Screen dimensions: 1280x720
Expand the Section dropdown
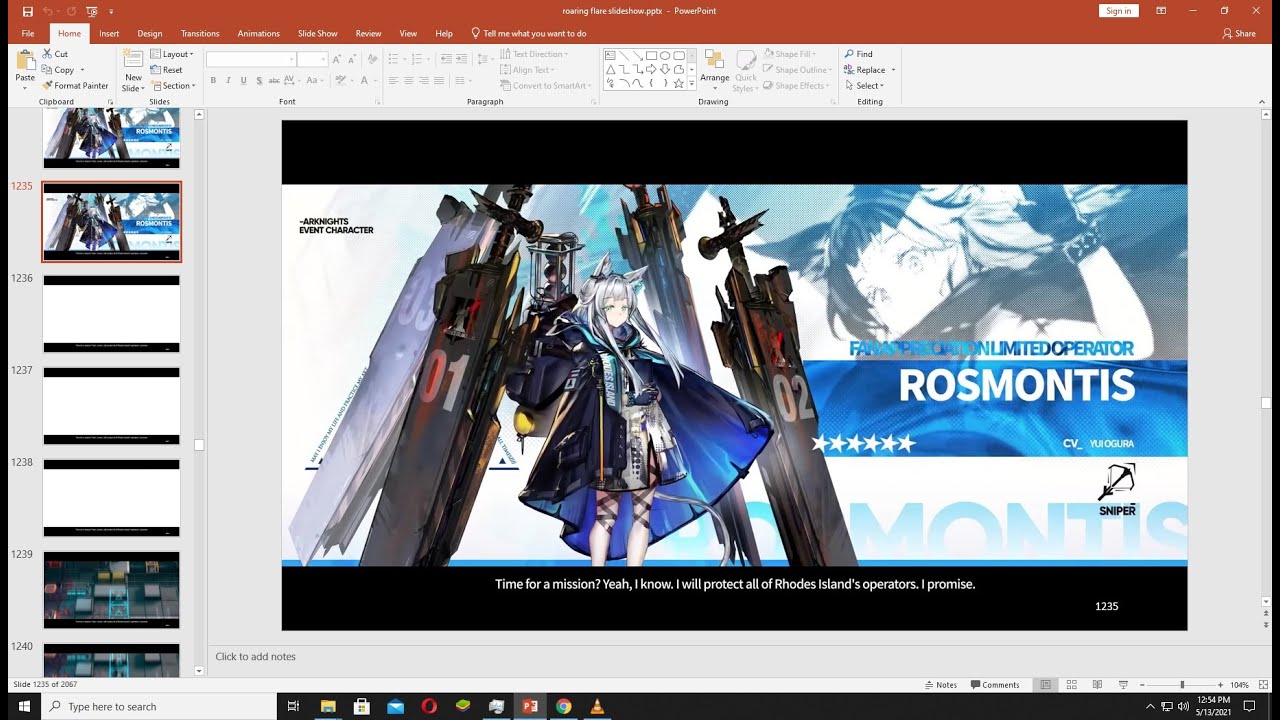click(x=173, y=86)
